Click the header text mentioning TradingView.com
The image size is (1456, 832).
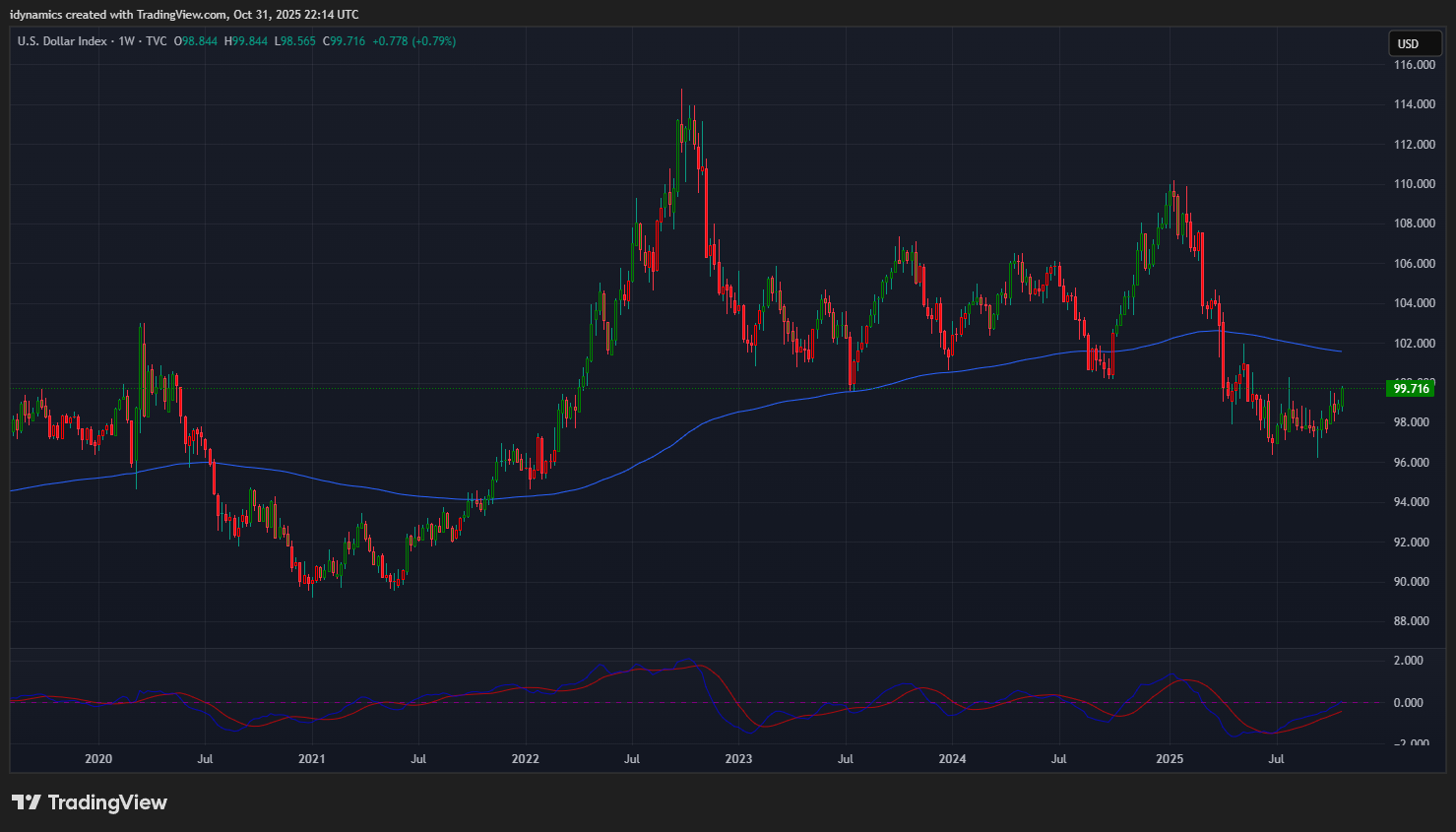pos(184,15)
